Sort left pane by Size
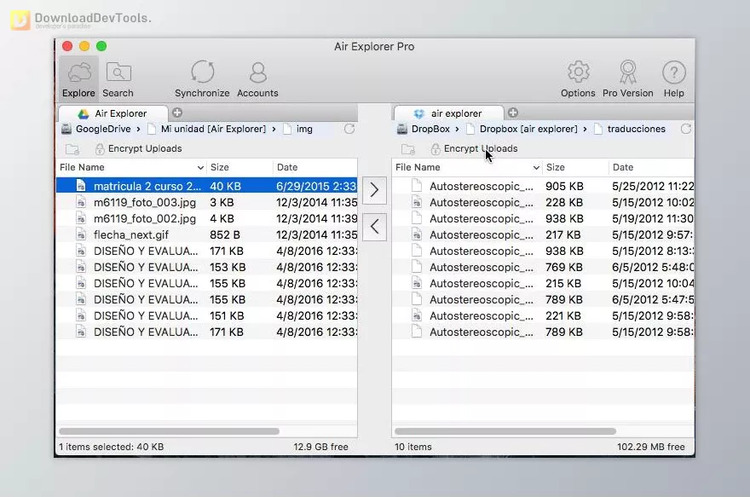The image size is (750, 497). pyautogui.click(x=240, y=167)
